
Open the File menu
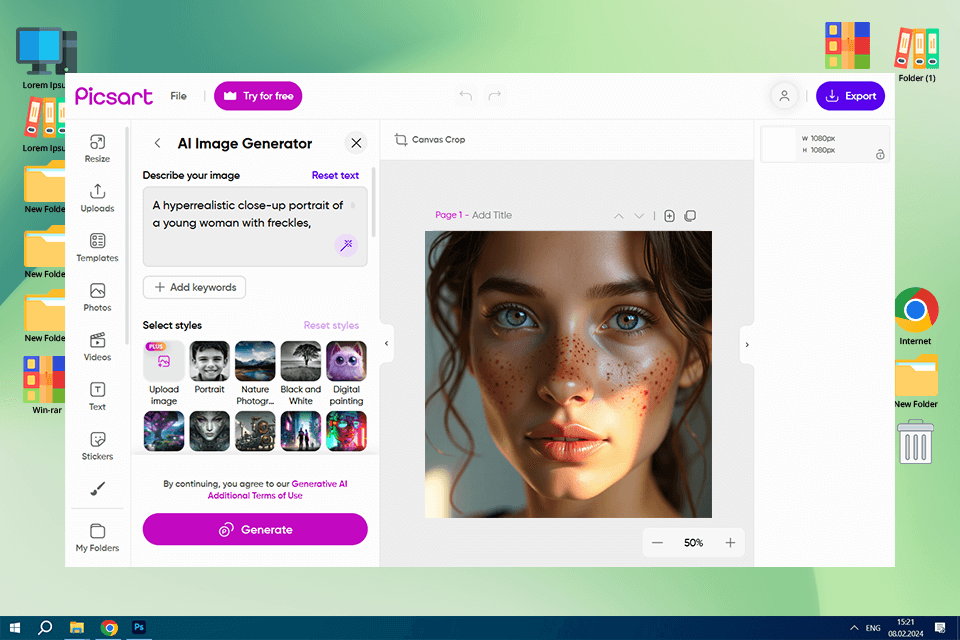tap(178, 96)
